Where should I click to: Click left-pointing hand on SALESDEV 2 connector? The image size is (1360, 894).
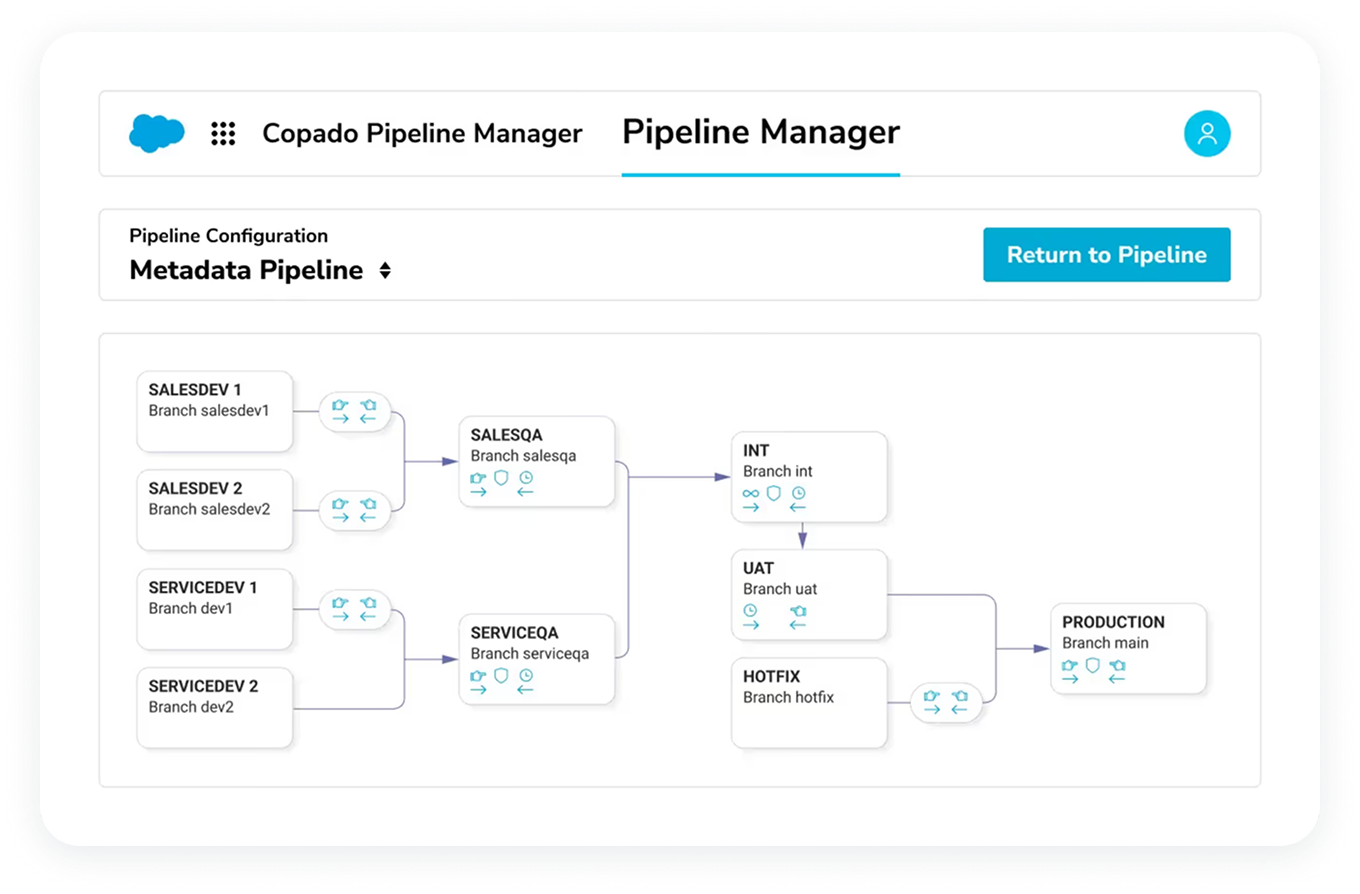pyautogui.click(x=368, y=504)
